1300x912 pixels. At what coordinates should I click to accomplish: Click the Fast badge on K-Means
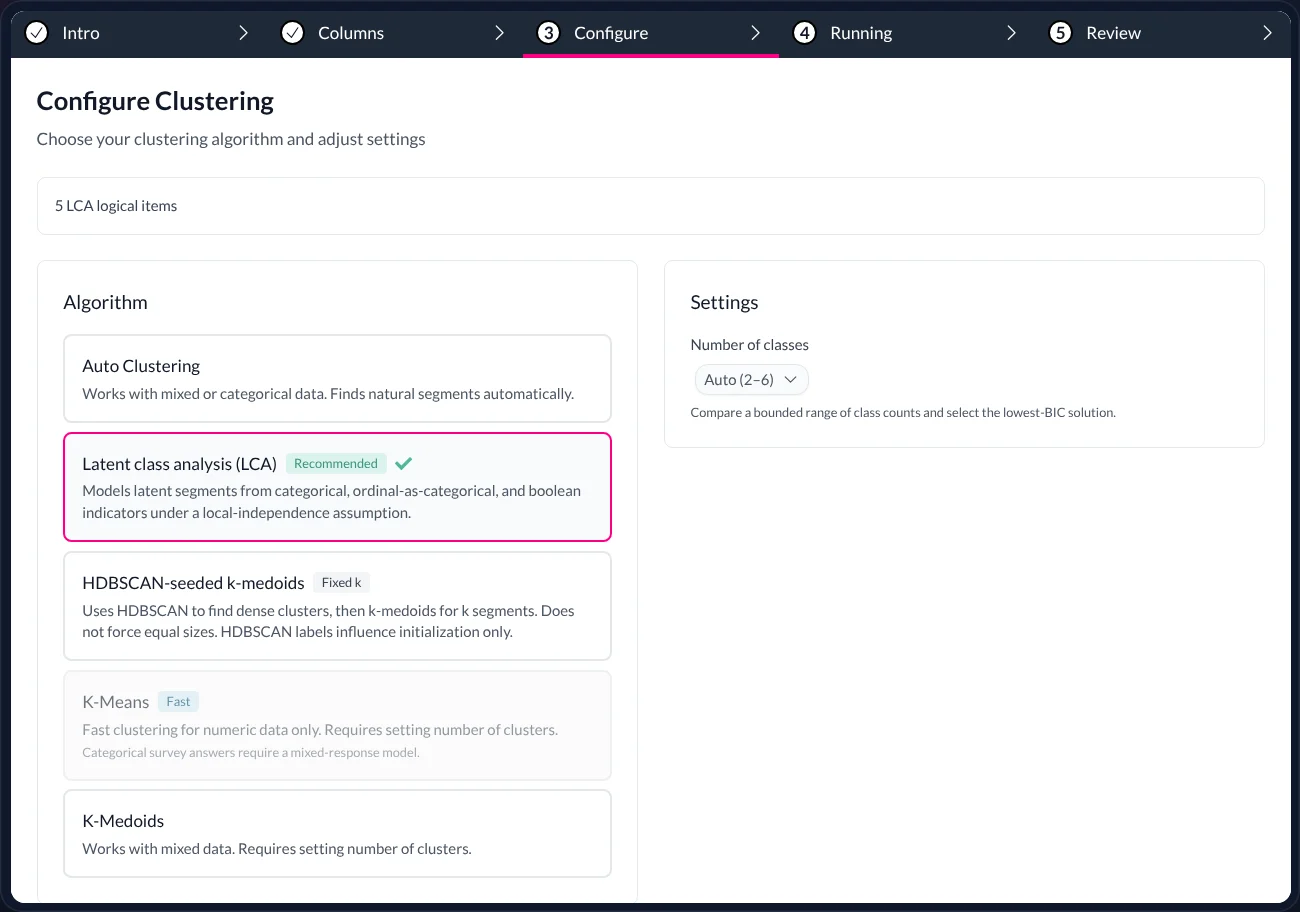pos(178,701)
